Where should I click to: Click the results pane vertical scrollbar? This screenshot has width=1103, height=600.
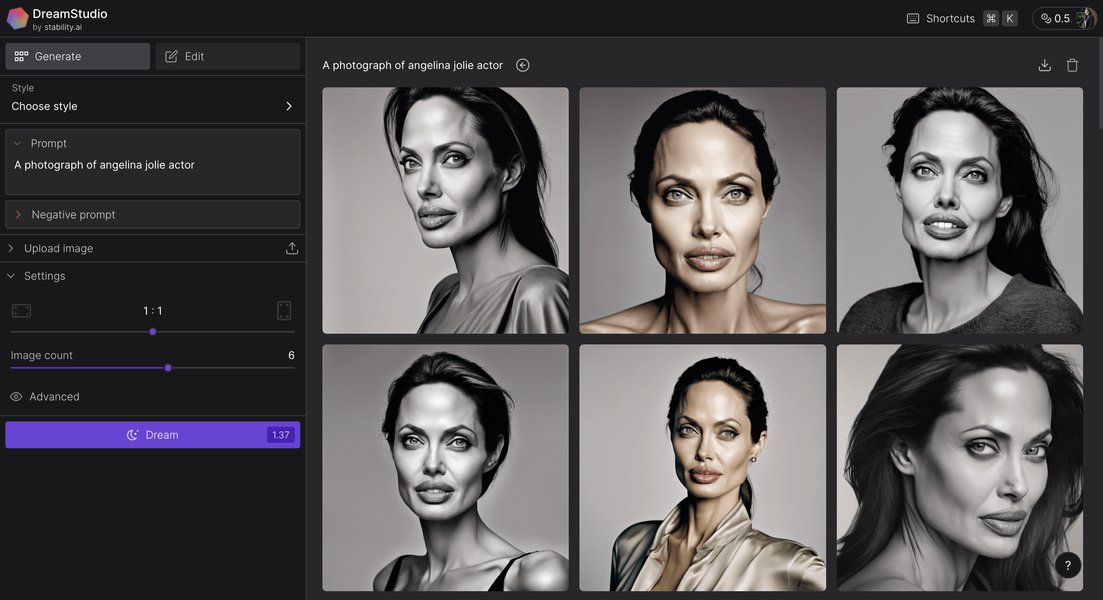1099,84
